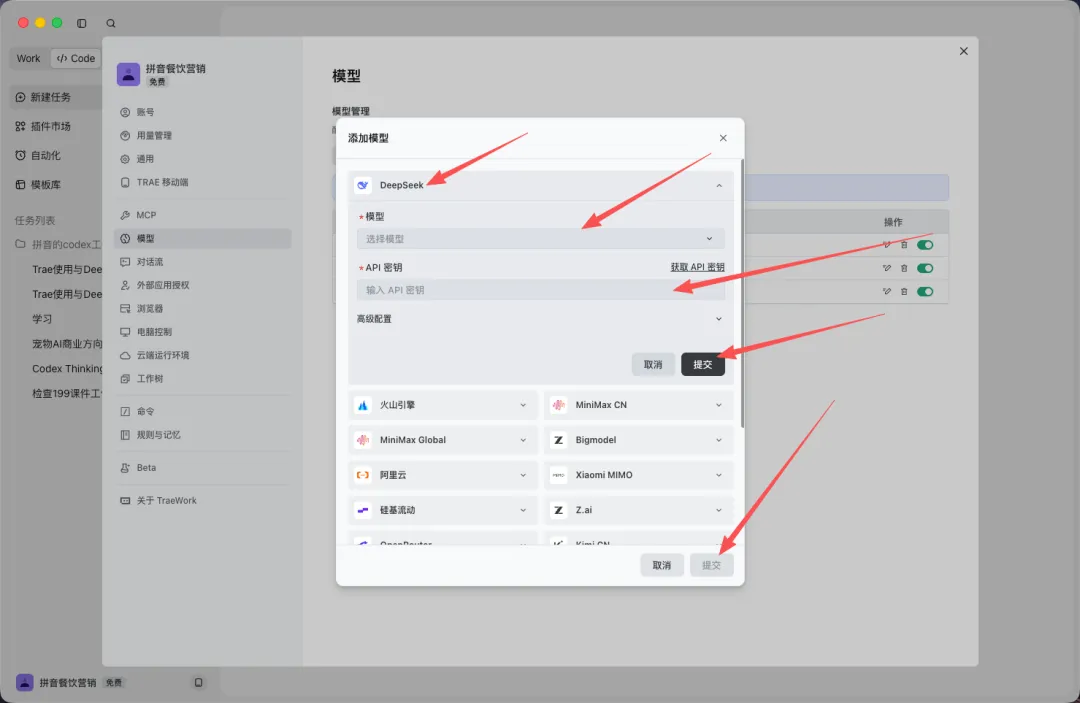
Task: Click the DeepSeek provider logo icon
Action: (363, 185)
